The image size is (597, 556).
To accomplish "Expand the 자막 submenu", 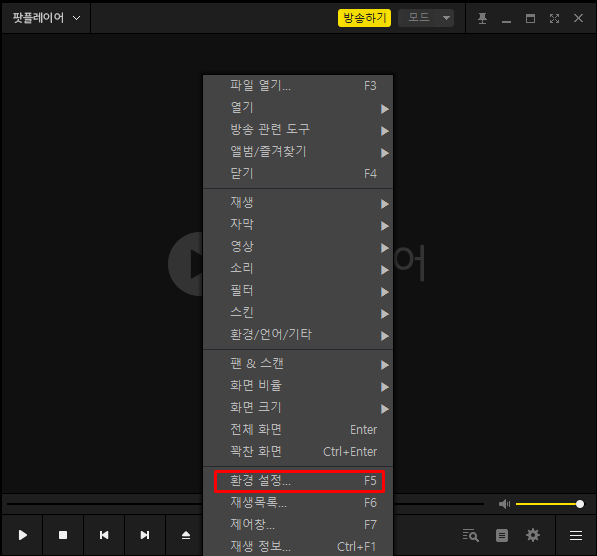I will click(x=298, y=225).
